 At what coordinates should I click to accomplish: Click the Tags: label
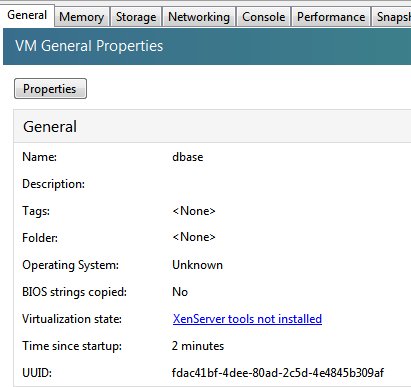[x=36, y=211]
